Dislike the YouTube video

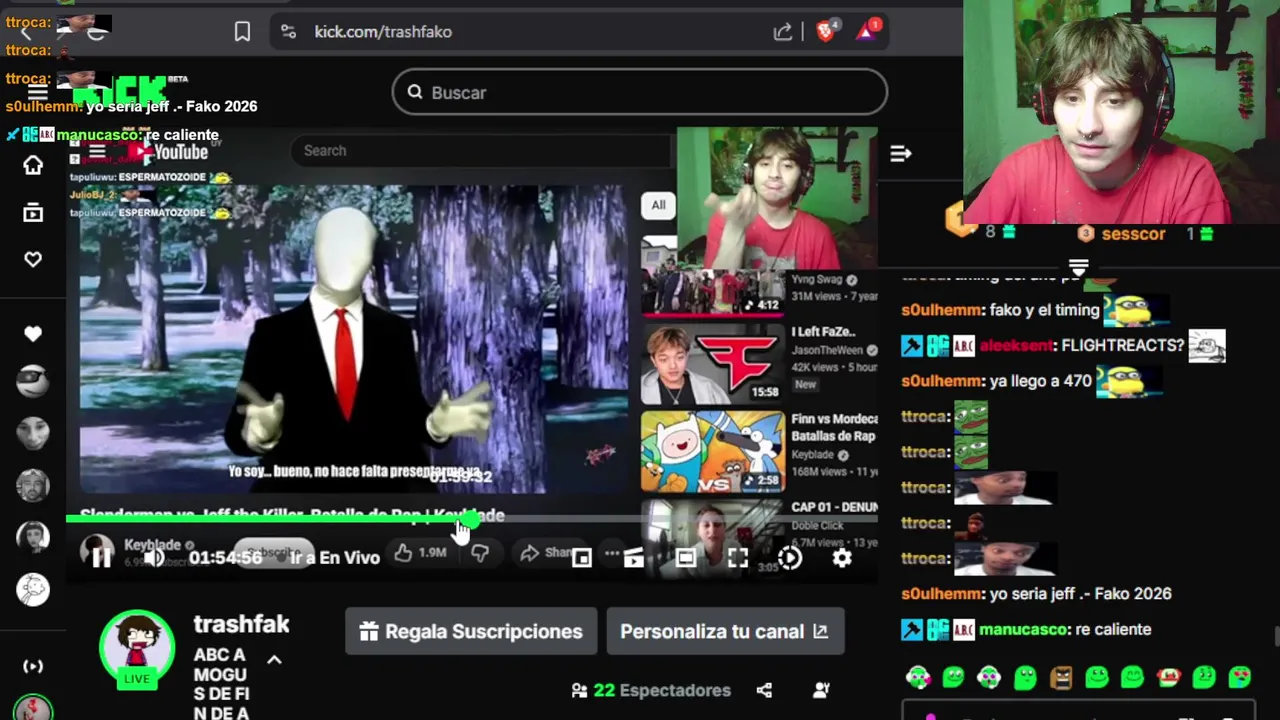[480, 553]
